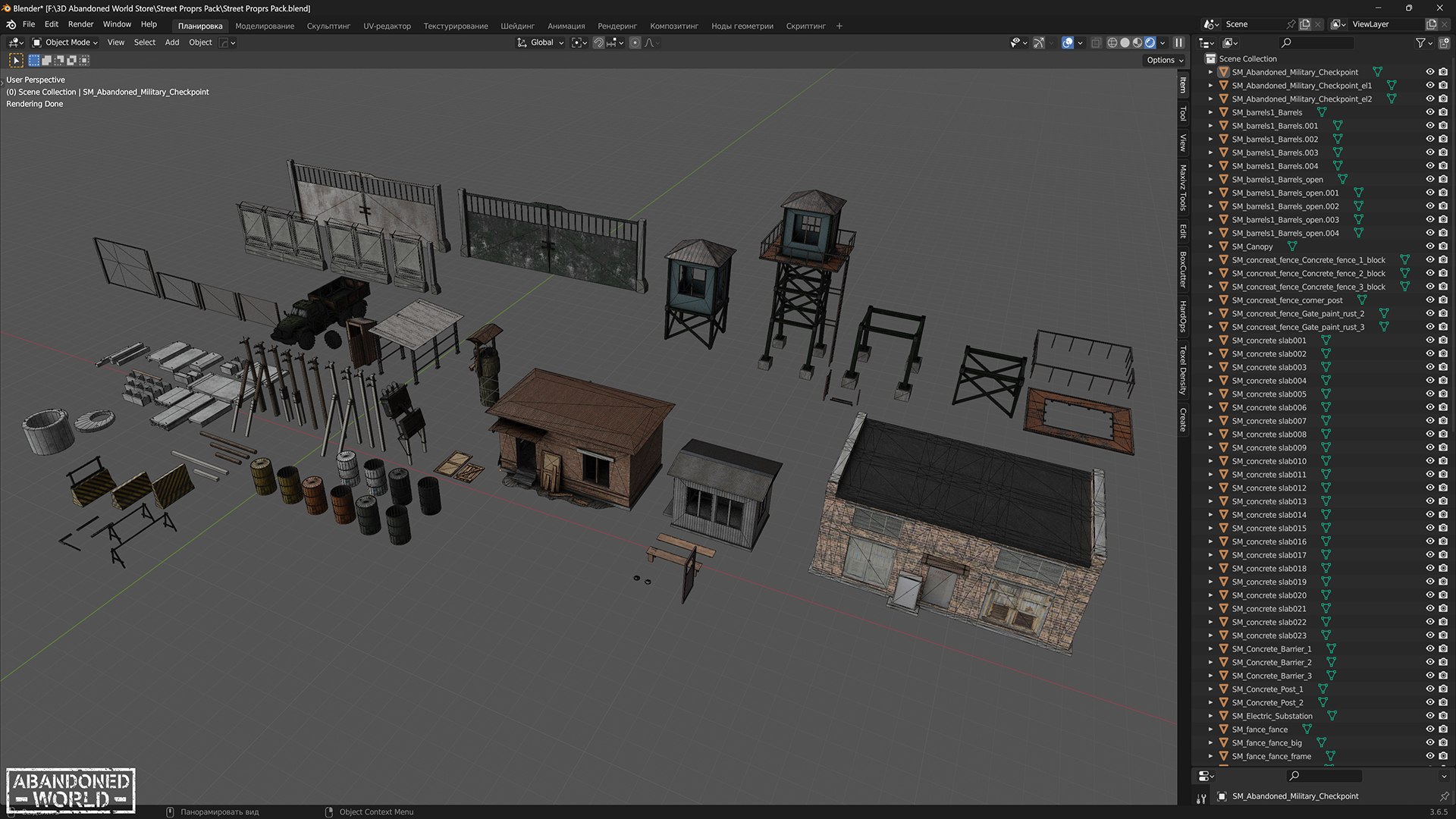
Task: Switch to solid viewport shading
Action: point(1125,42)
